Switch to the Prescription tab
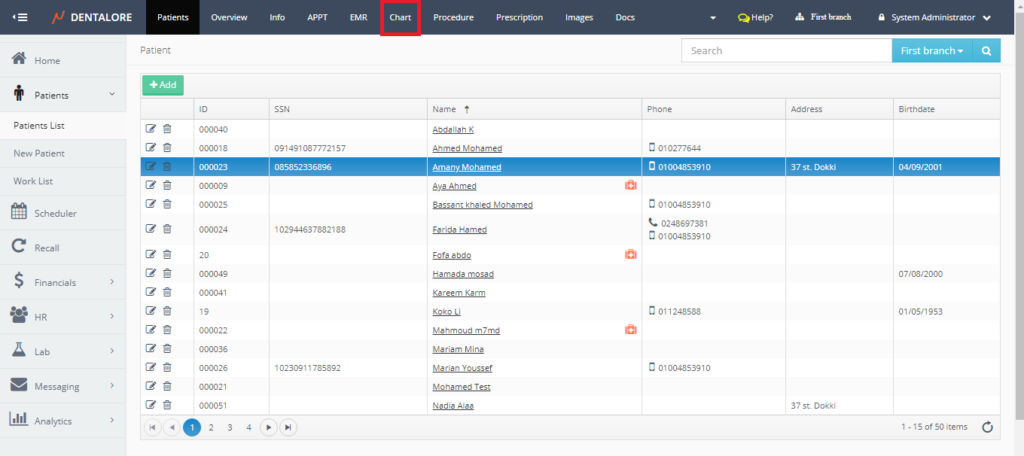 point(519,18)
